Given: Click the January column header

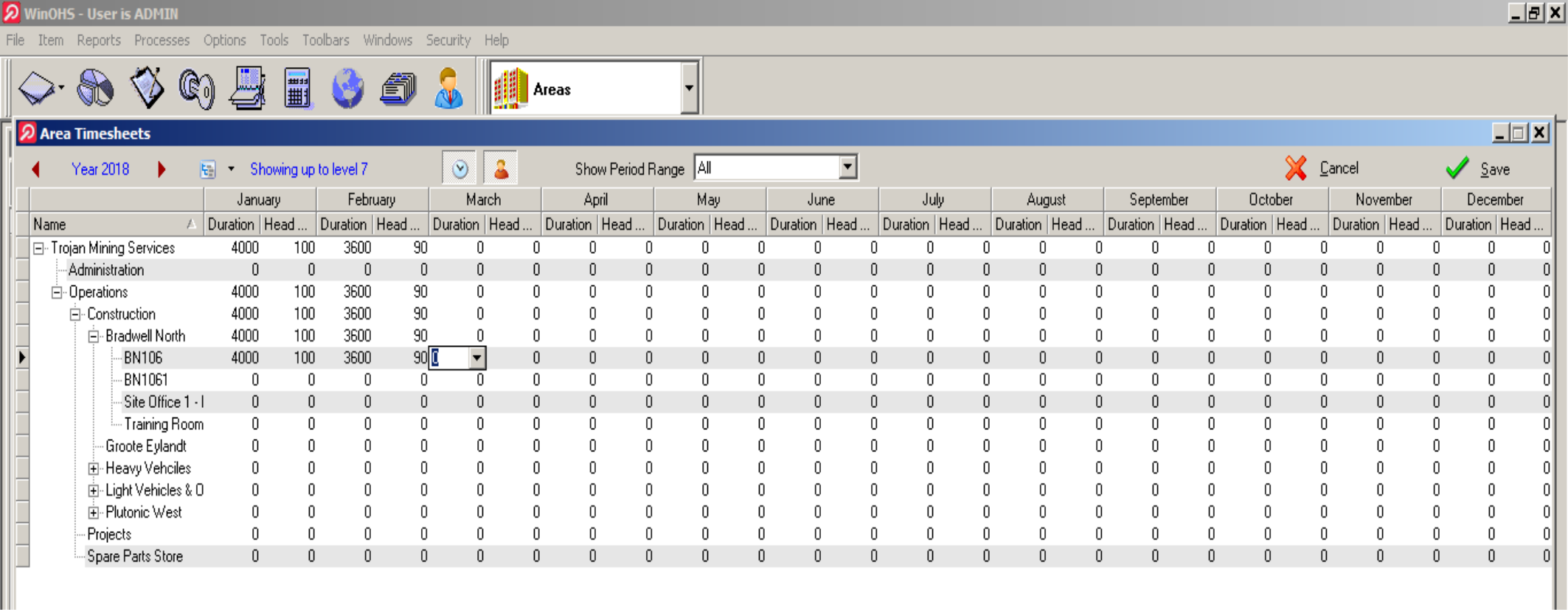Looking at the screenshot, I should [x=259, y=199].
